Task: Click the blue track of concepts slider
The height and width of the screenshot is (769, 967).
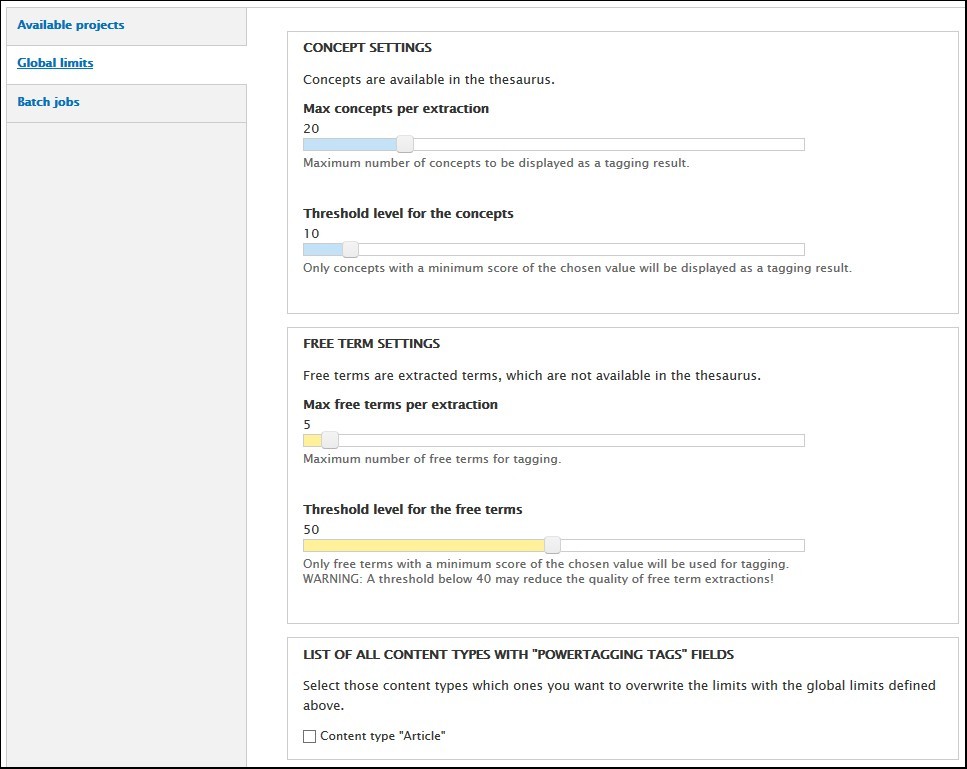Action: pos(350,143)
